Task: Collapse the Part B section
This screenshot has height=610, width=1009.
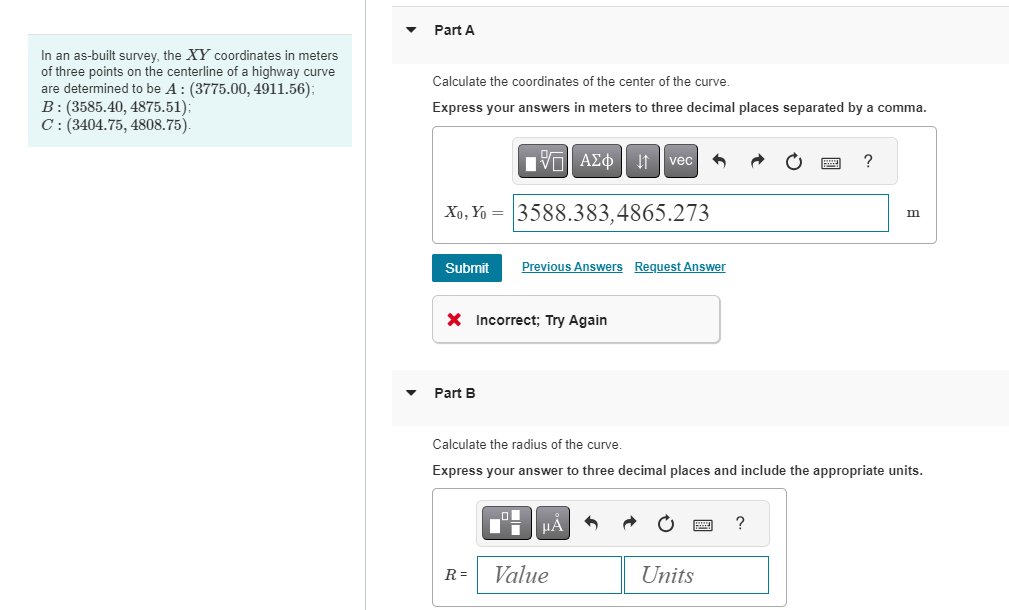Action: pyautogui.click(x=410, y=393)
